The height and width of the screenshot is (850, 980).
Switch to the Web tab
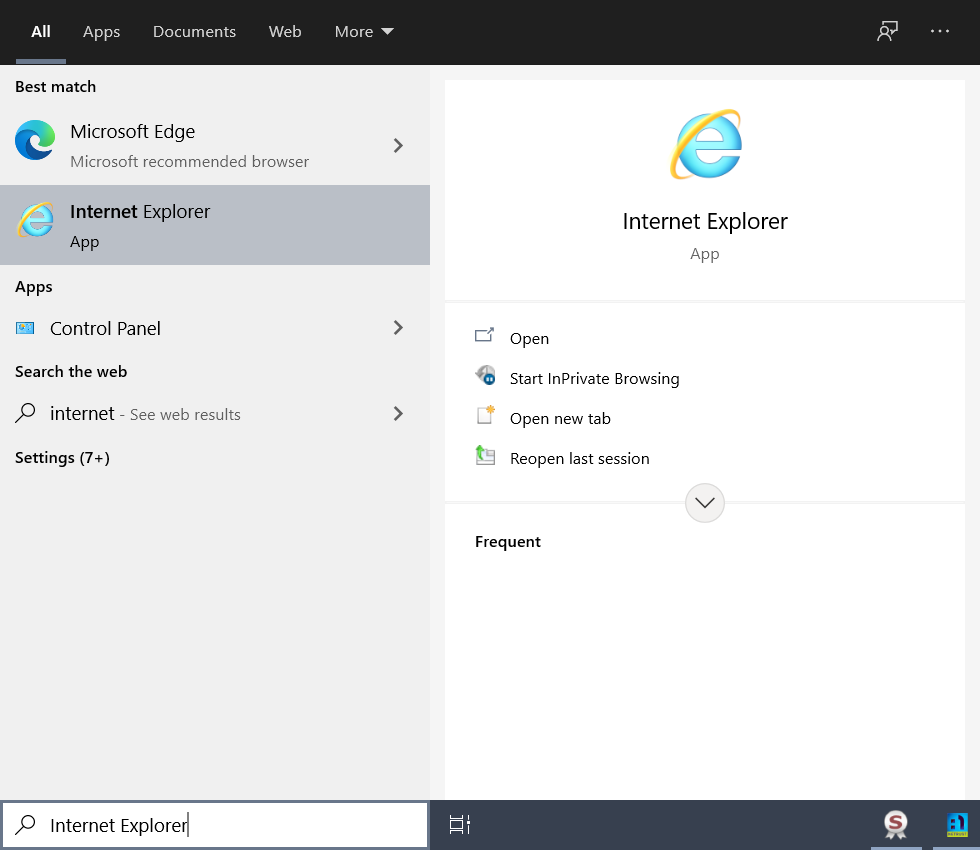(285, 31)
